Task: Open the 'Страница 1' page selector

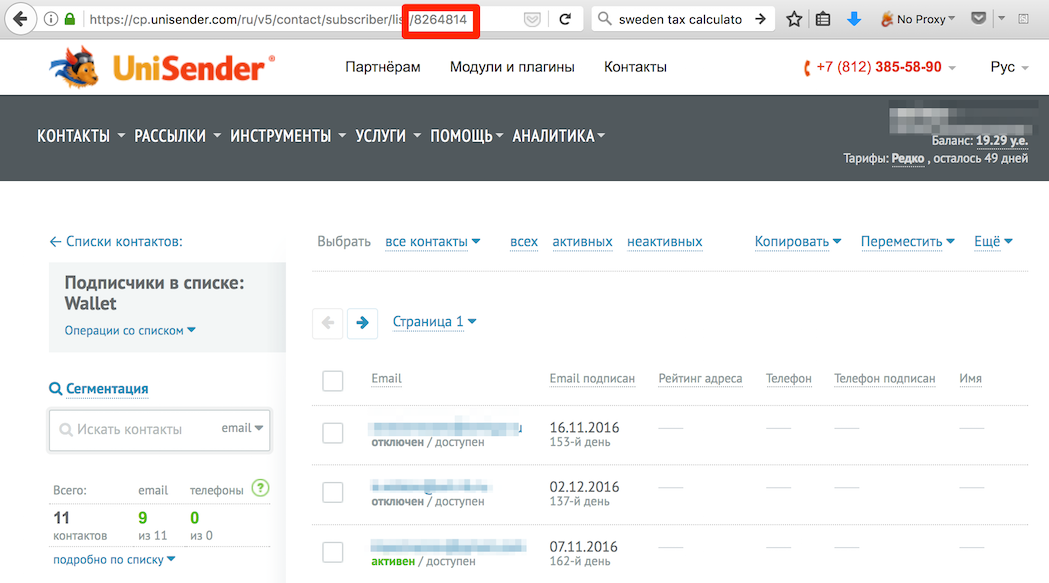Action: click(434, 322)
